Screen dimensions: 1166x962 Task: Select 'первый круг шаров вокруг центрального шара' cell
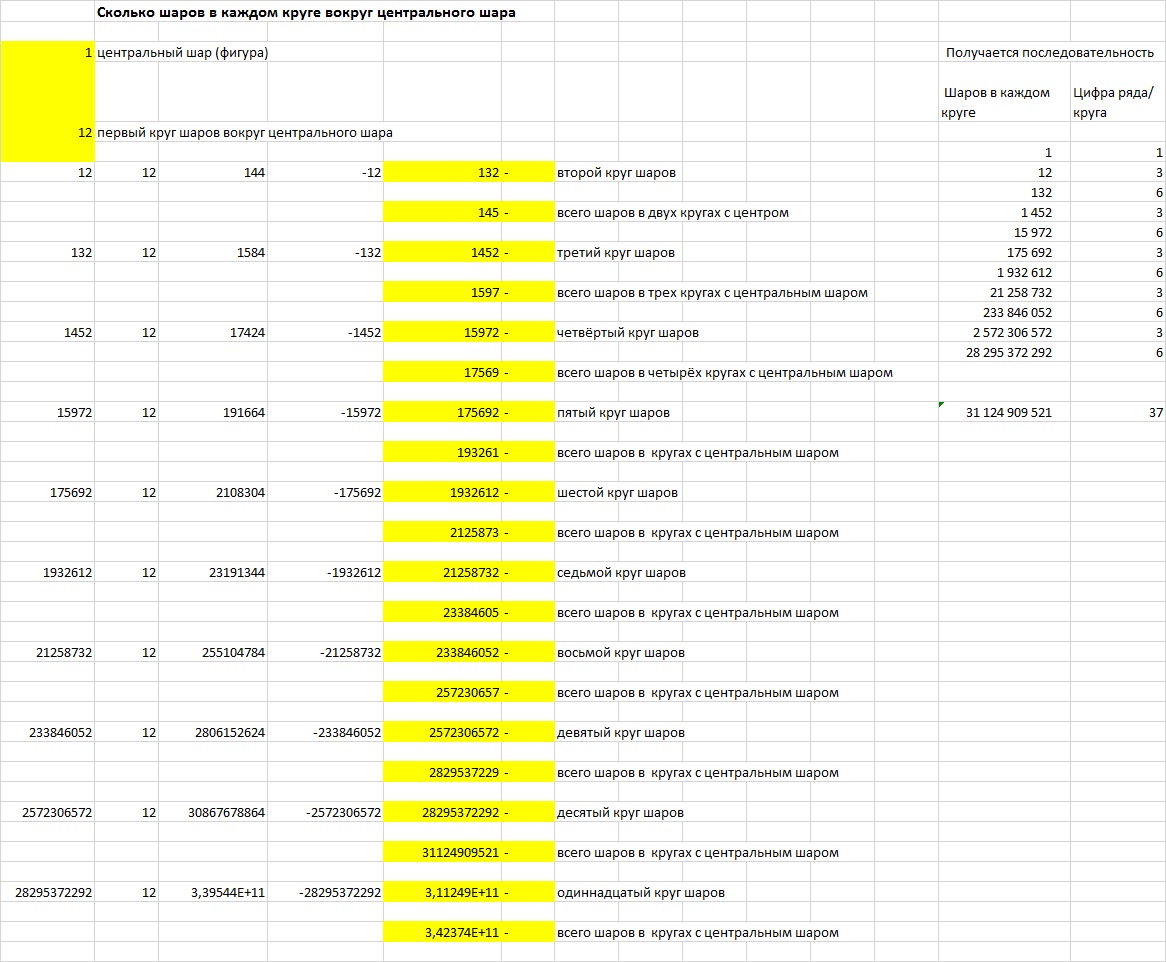(x=244, y=133)
